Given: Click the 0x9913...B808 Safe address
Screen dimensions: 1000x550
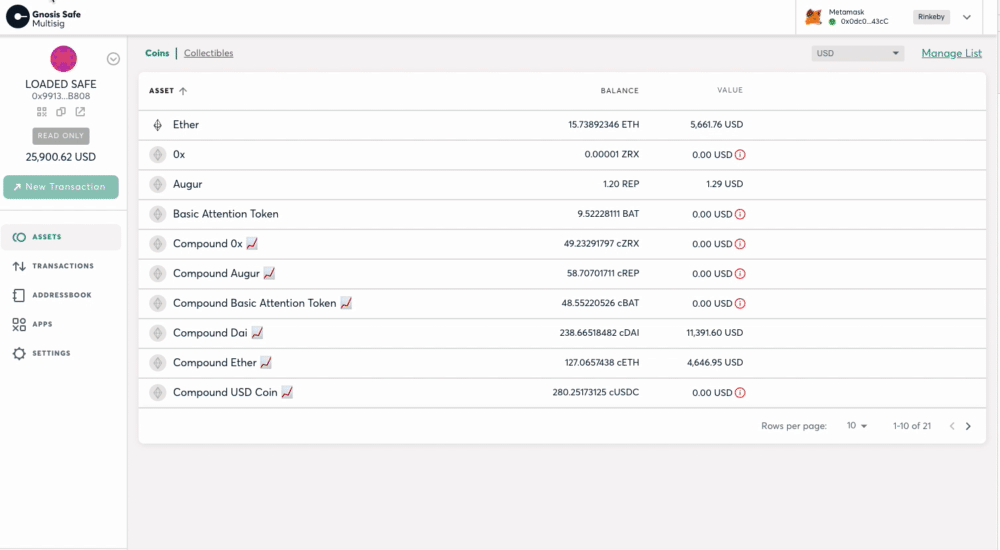Looking at the screenshot, I should pos(61,96).
